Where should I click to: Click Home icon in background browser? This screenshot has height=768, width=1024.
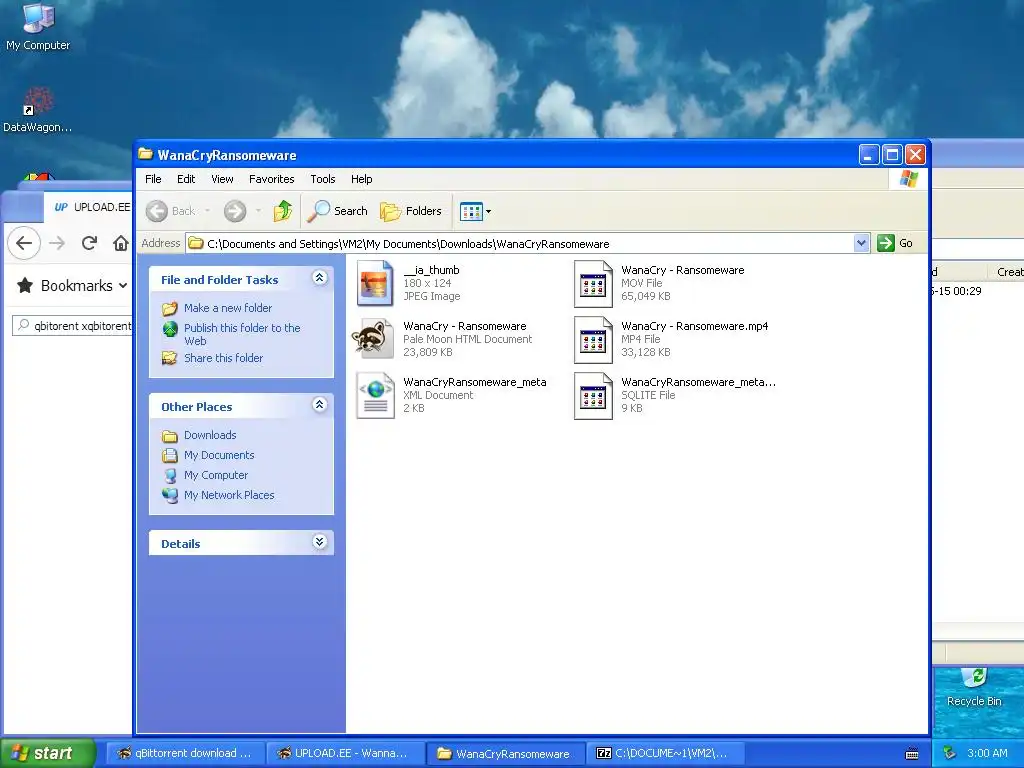121,243
